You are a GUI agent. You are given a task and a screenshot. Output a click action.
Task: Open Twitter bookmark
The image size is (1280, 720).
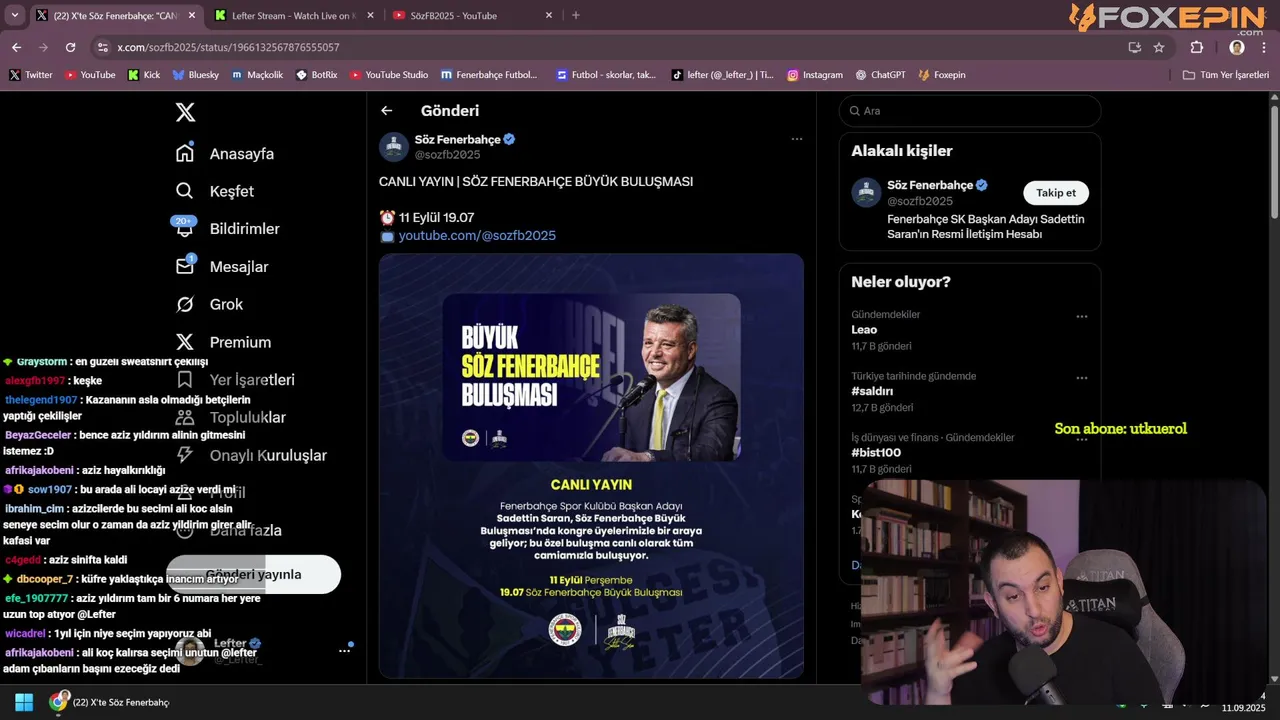(x=31, y=75)
